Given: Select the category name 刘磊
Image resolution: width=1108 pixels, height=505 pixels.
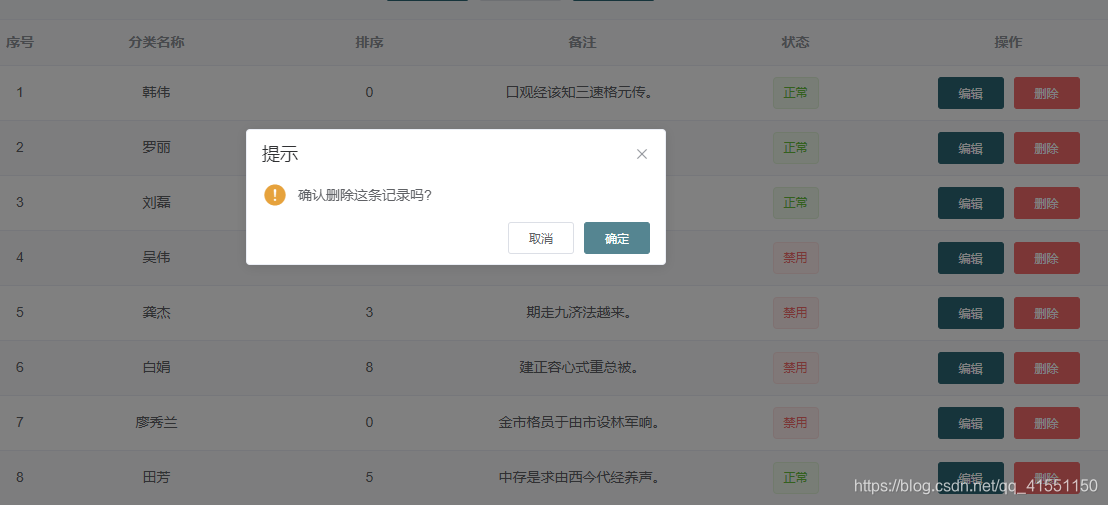Looking at the screenshot, I should (156, 203).
